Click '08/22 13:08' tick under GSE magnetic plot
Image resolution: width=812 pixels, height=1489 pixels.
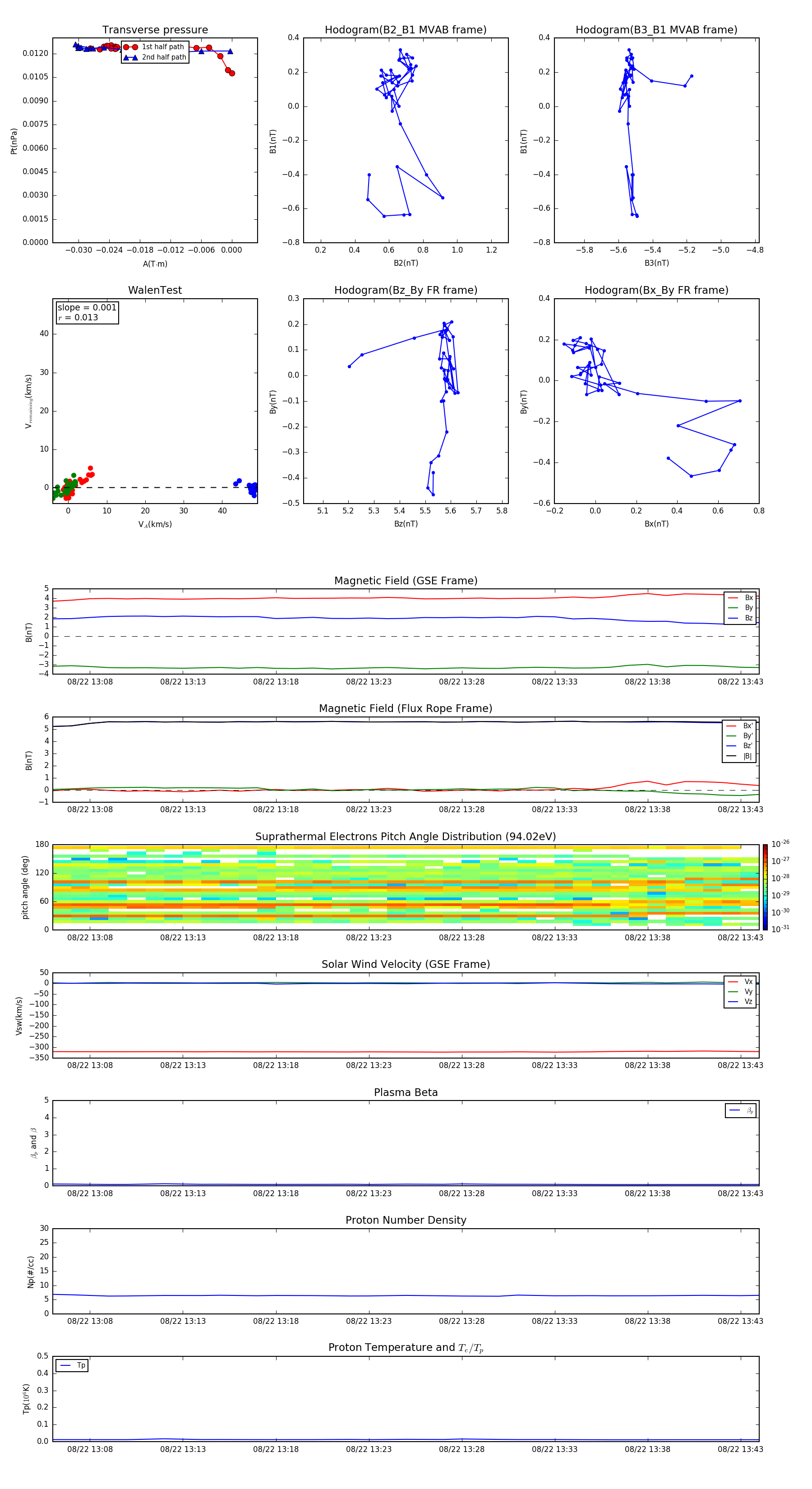point(90,682)
